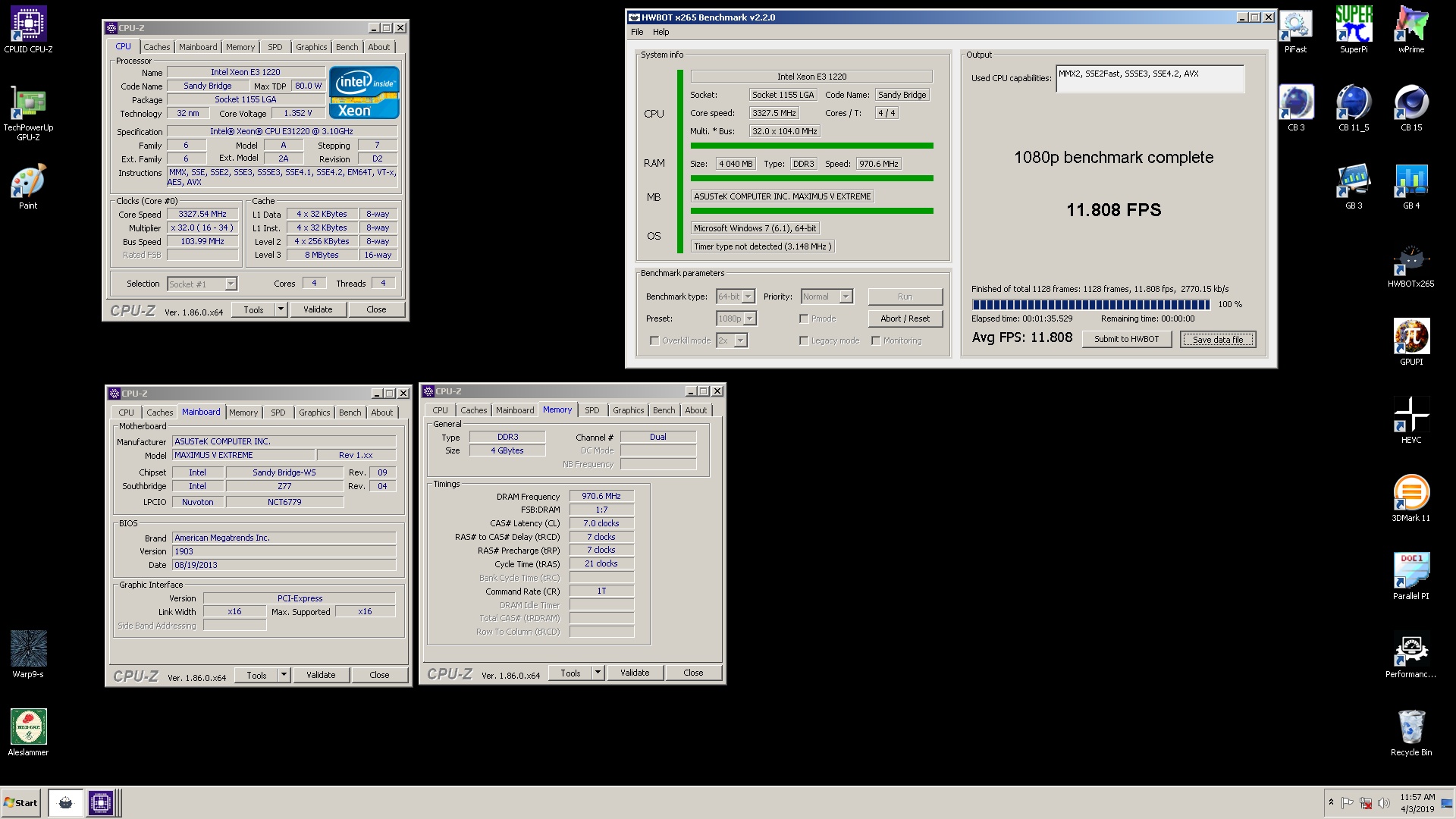
Task: Open the CB 11_5 Cinebench shortcut
Action: (x=1354, y=108)
